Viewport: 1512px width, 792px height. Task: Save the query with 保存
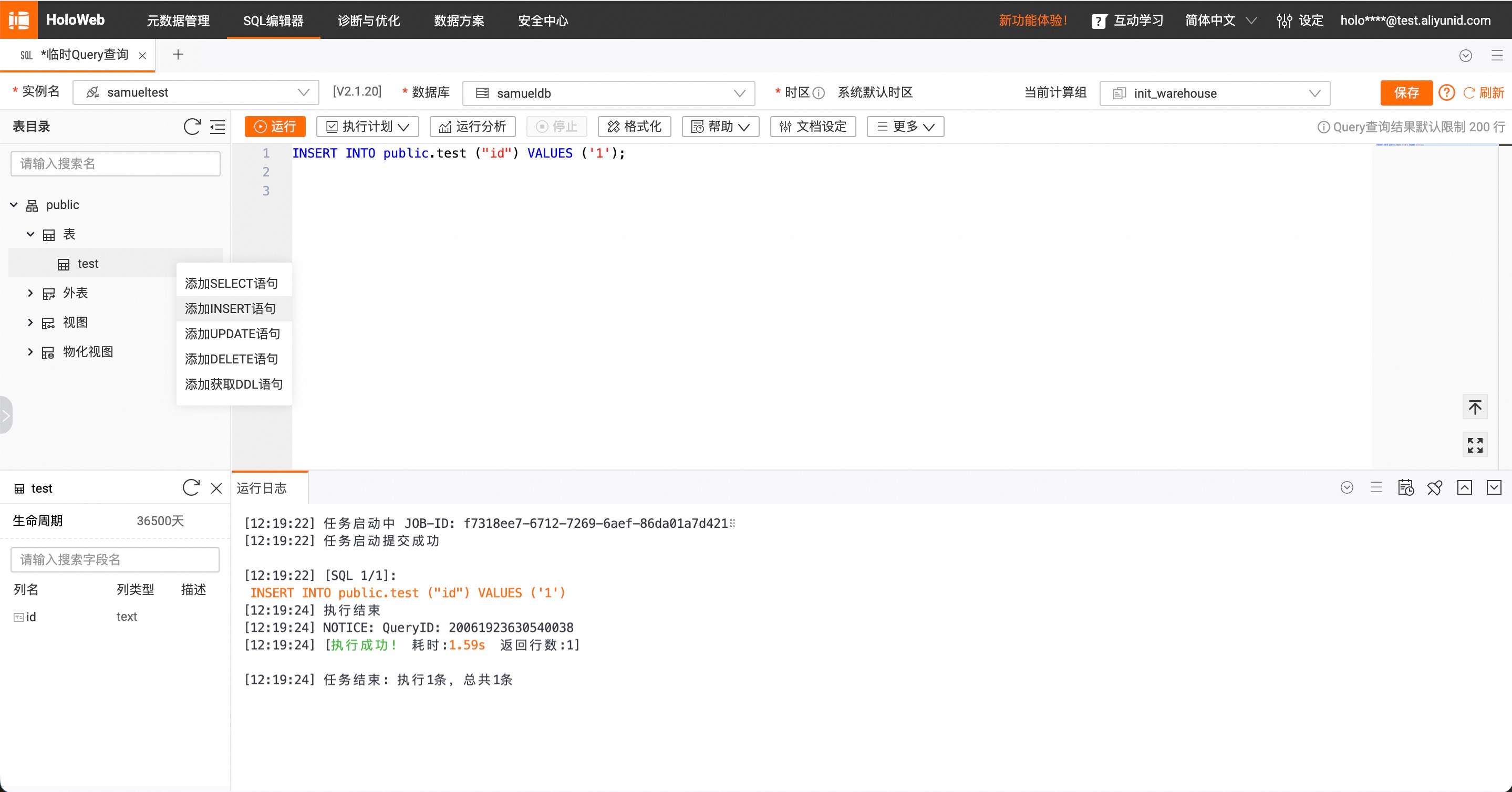click(x=1406, y=92)
